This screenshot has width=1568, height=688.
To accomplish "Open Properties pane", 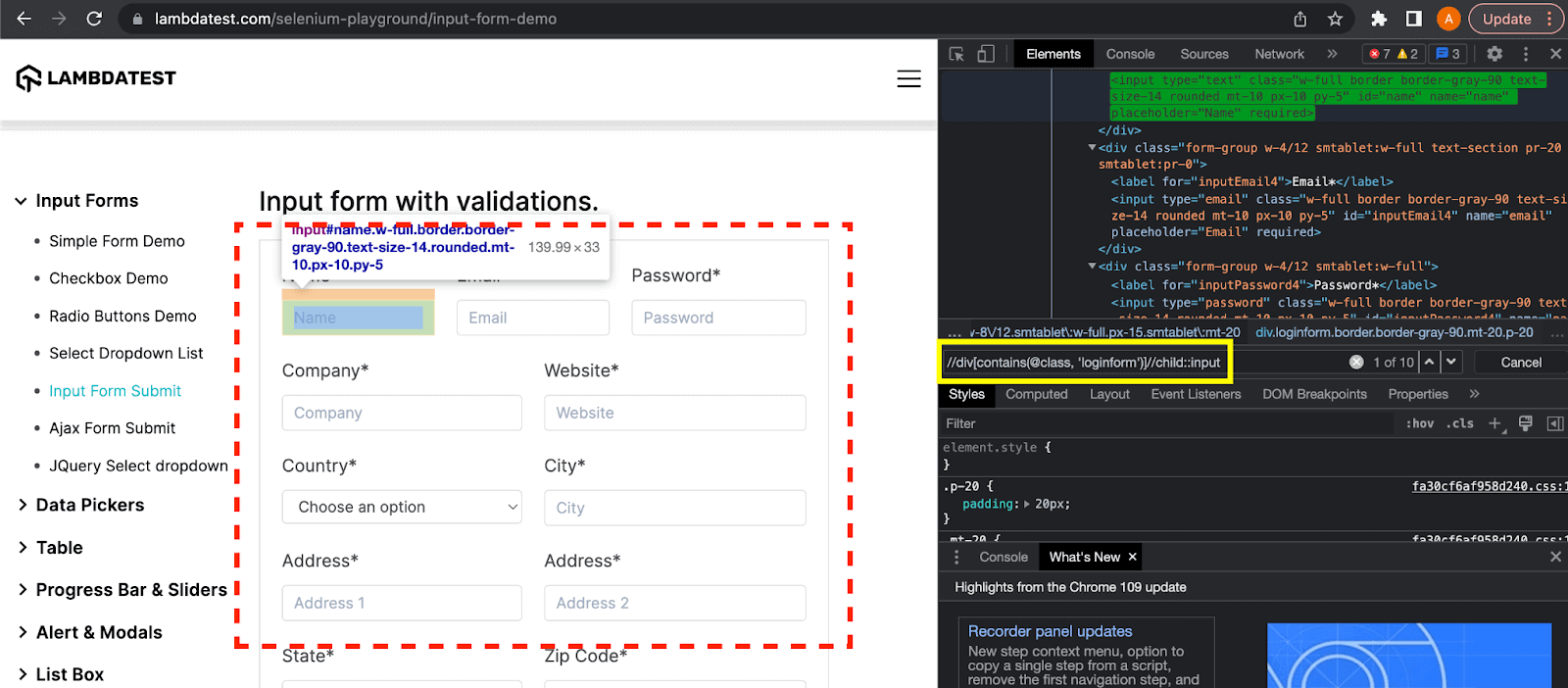I will point(1417,394).
